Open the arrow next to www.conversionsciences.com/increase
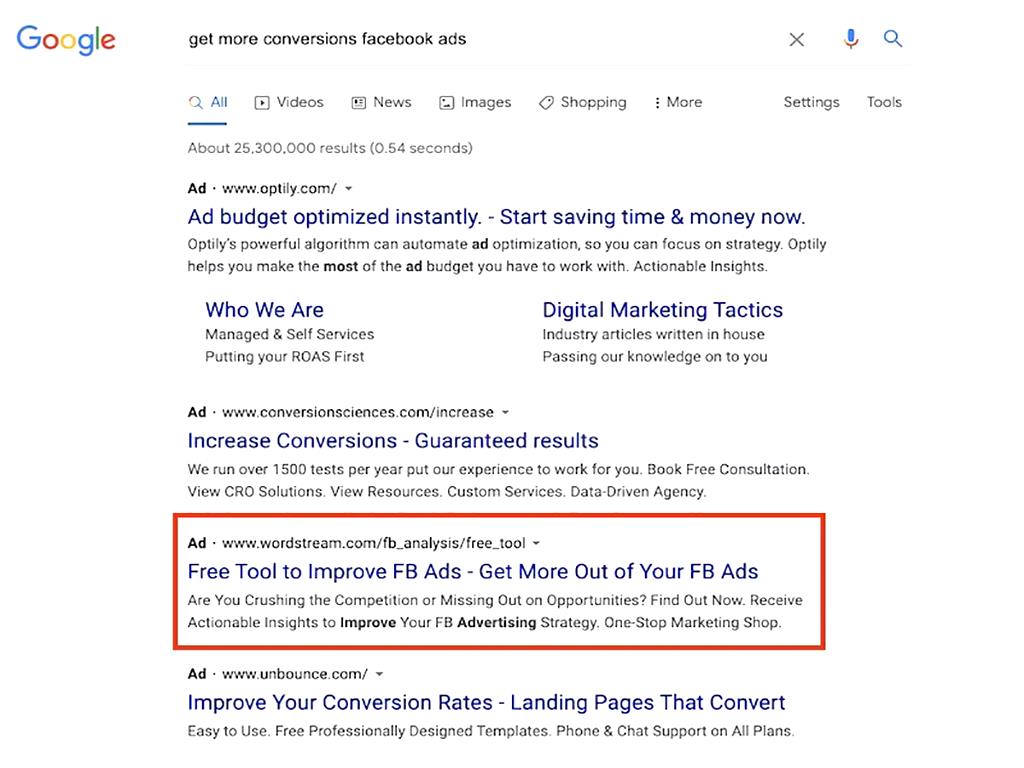The width and height of the screenshot is (1024, 768). coord(505,412)
